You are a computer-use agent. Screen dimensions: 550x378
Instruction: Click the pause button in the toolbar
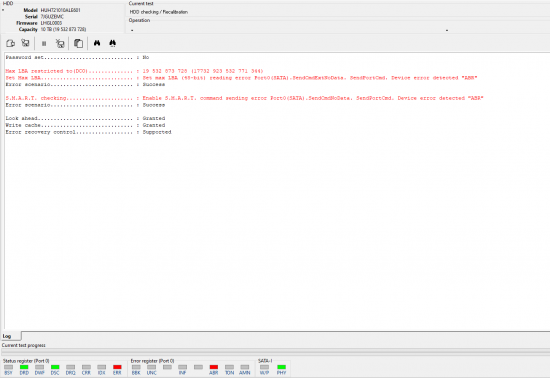(x=44, y=43)
